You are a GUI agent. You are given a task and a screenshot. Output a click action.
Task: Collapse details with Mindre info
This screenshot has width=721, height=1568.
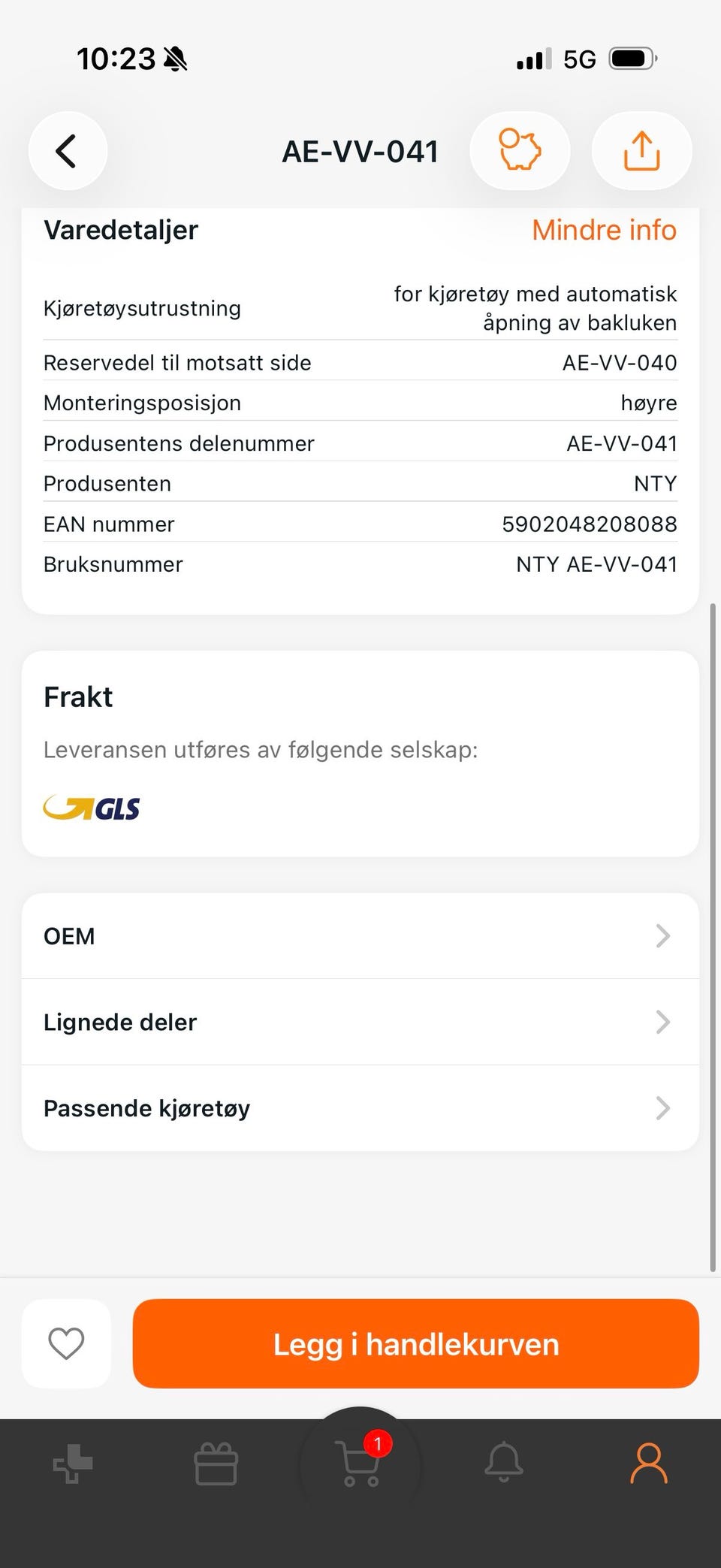pyautogui.click(x=604, y=230)
